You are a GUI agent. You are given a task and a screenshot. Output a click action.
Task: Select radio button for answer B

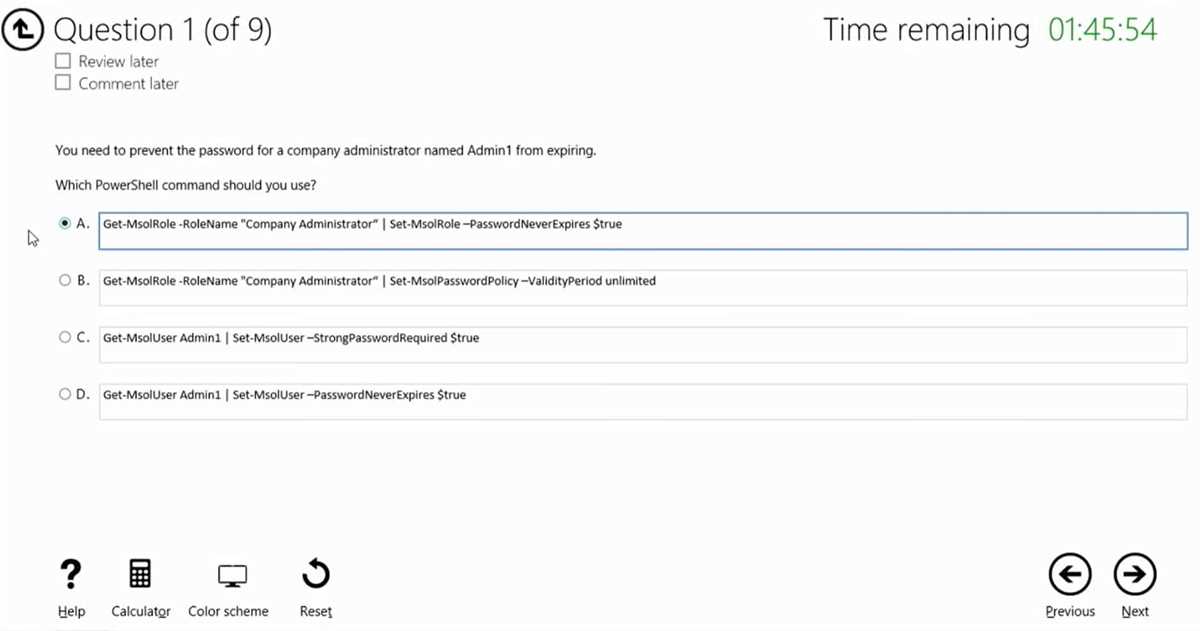point(65,281)
